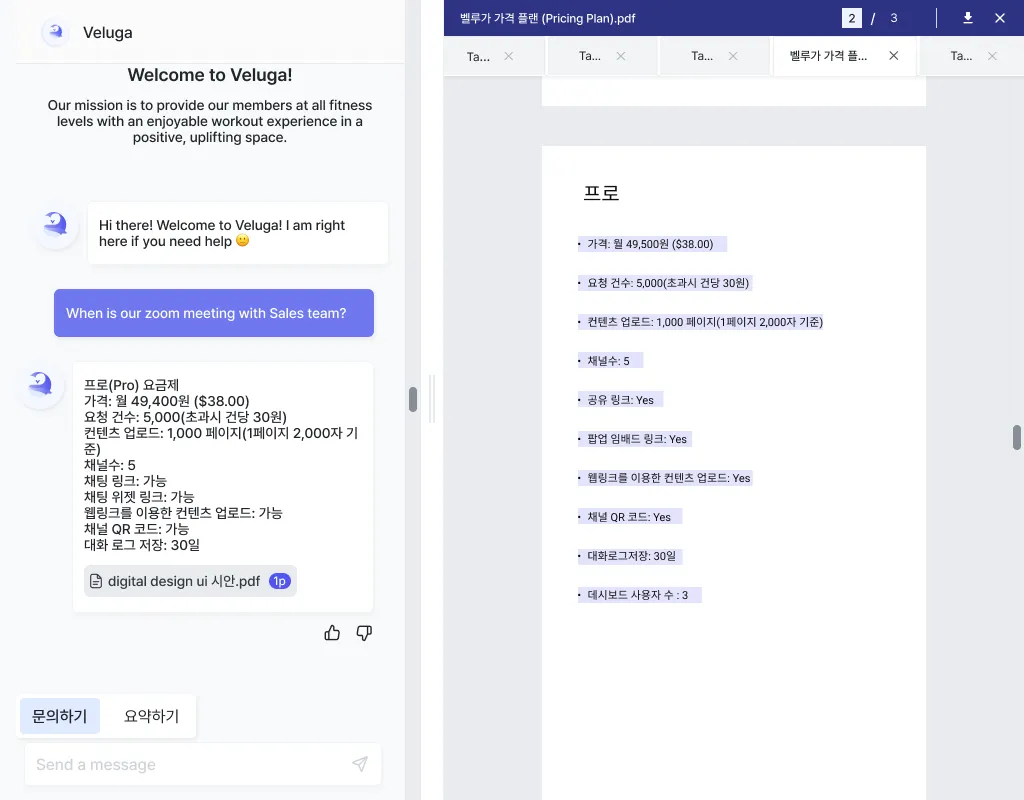Screen dimensions: 1024x800
Task: Click the Veluga logo in the header
Action: pos(55,32)
